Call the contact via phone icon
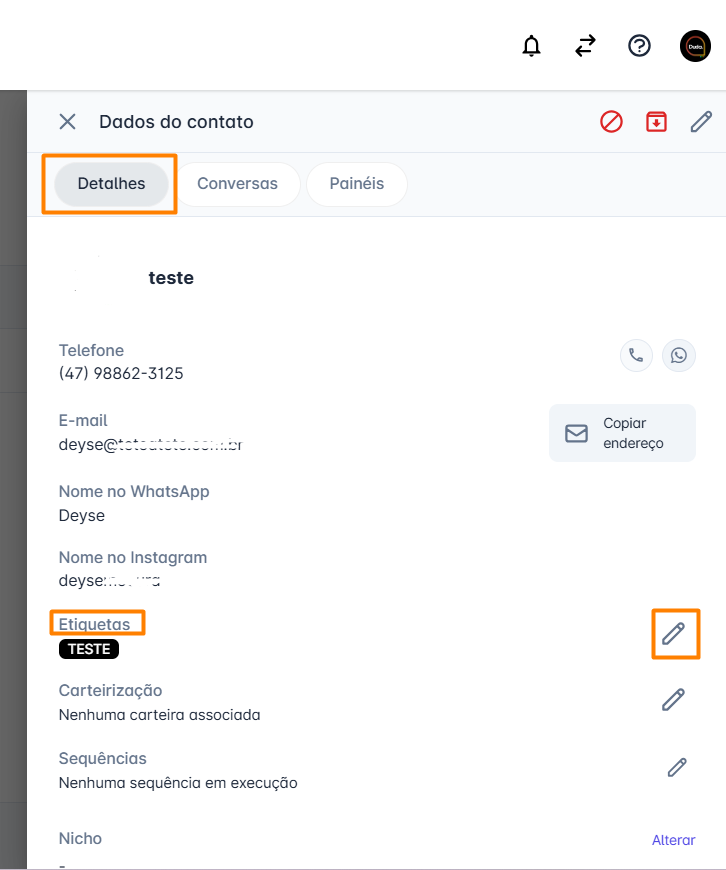 (x=636, y=355)
